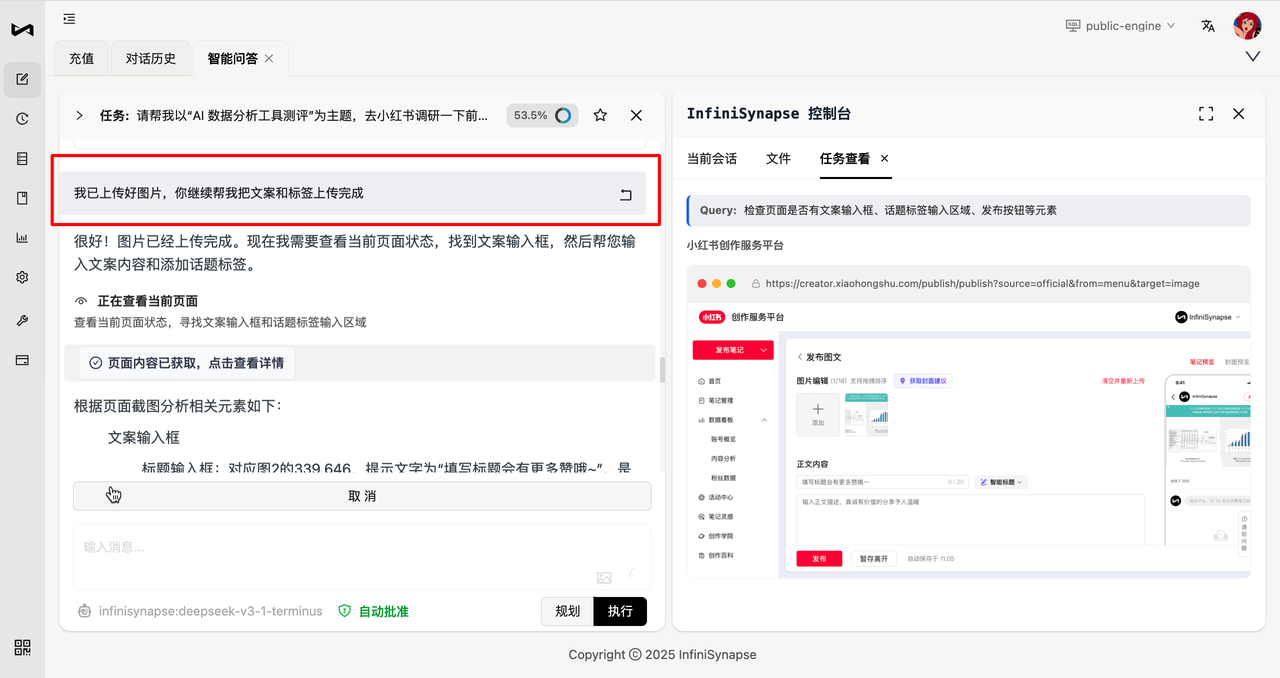
Task: Open the wrench tools sidebar icon
Action: (22, 320)
